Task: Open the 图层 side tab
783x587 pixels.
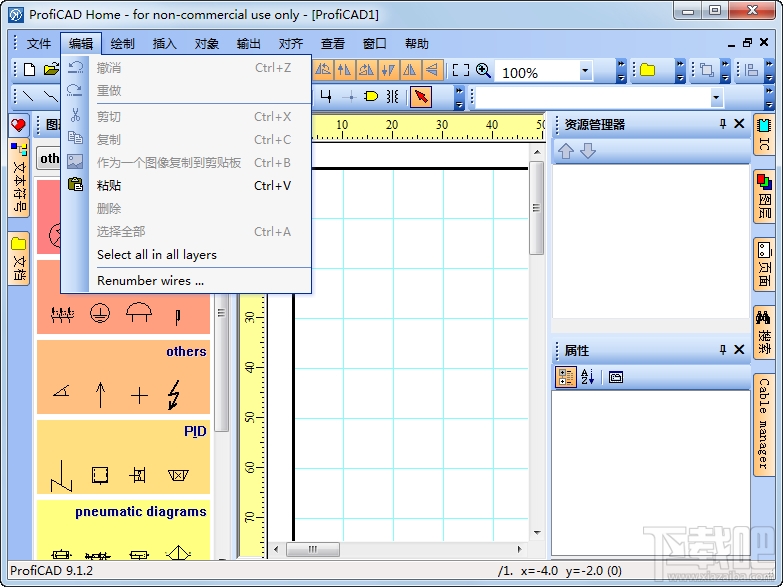Action: point(764,196)
